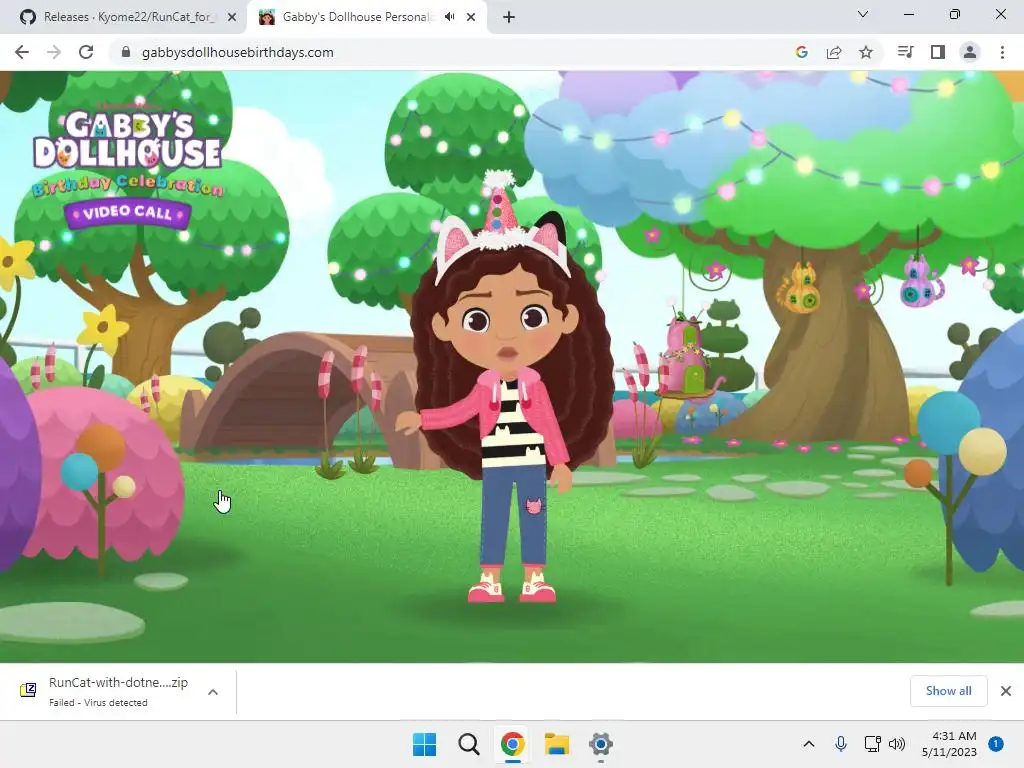Click the "Failed - Virus detected" status text
This screenshot has height=768, width=1024.
pos(98,703)
